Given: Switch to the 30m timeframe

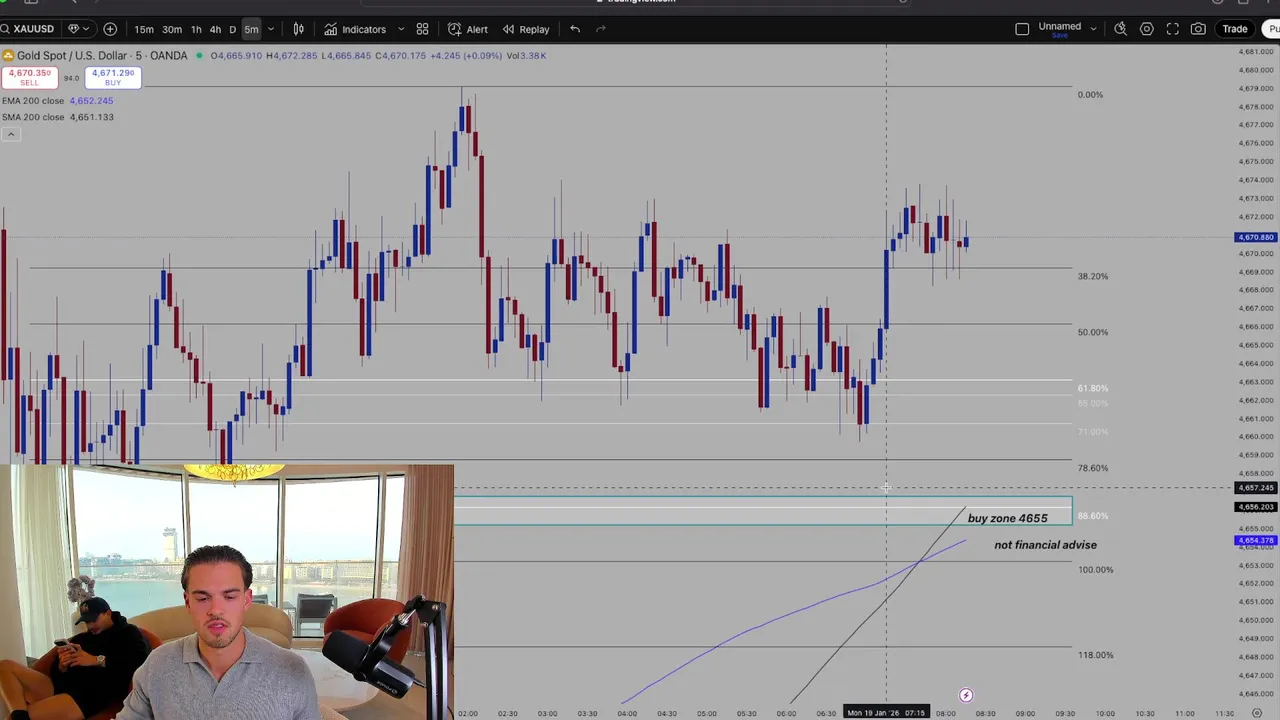Looking at the screenshot, I should coord(172,29).
